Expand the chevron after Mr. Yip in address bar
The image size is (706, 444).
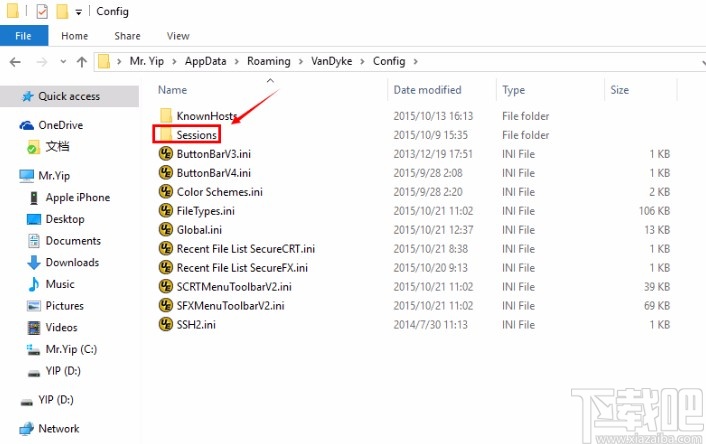click(x=174, y=61)
